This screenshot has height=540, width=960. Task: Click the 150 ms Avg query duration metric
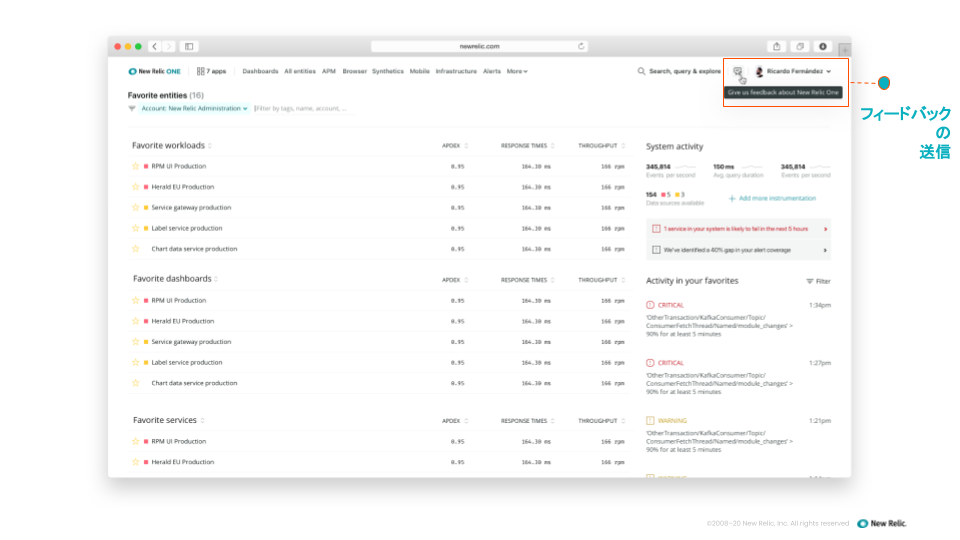pyautogui.click(x=738, y=171)
